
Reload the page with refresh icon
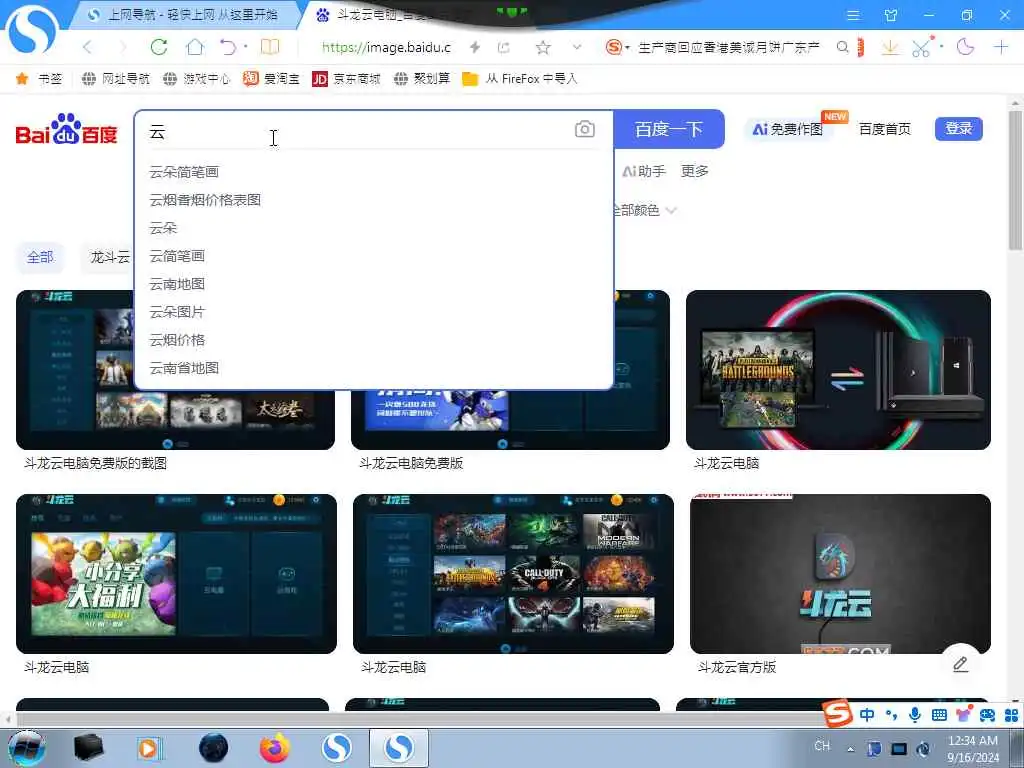click(159, 47)
